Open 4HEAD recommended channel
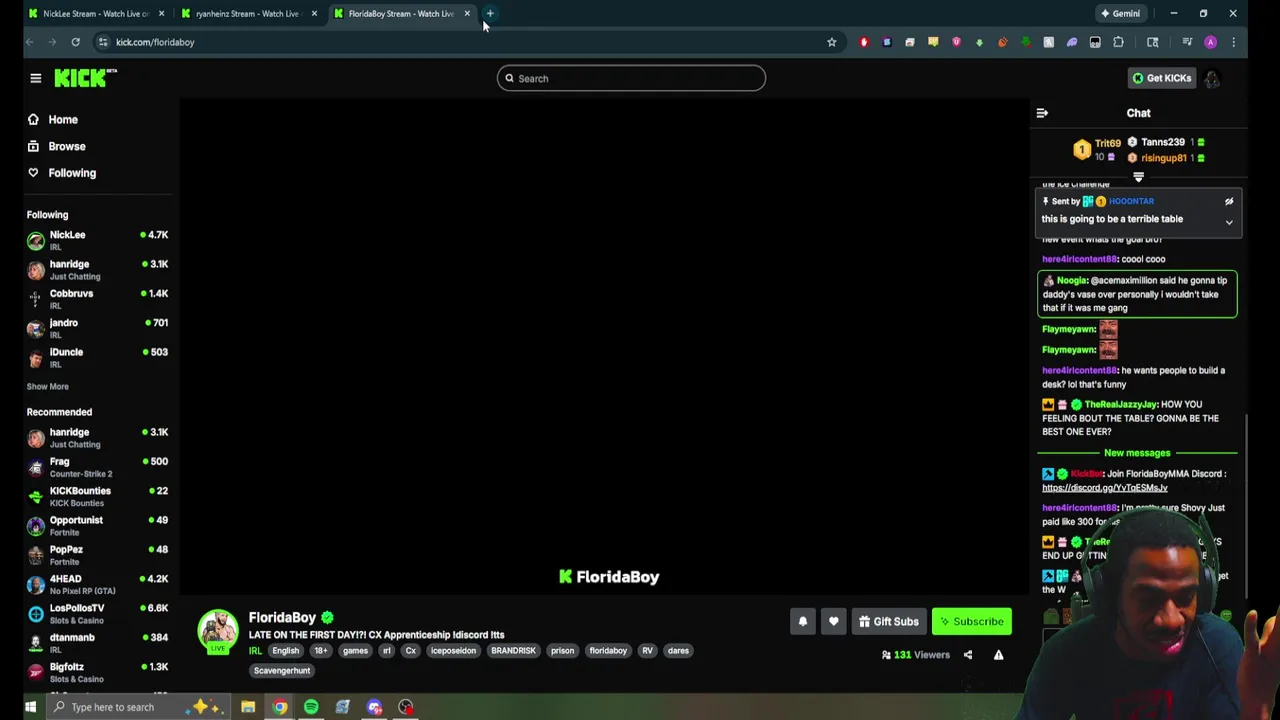1280x720 pixels. pyautogui.click(x=98, y=584)
